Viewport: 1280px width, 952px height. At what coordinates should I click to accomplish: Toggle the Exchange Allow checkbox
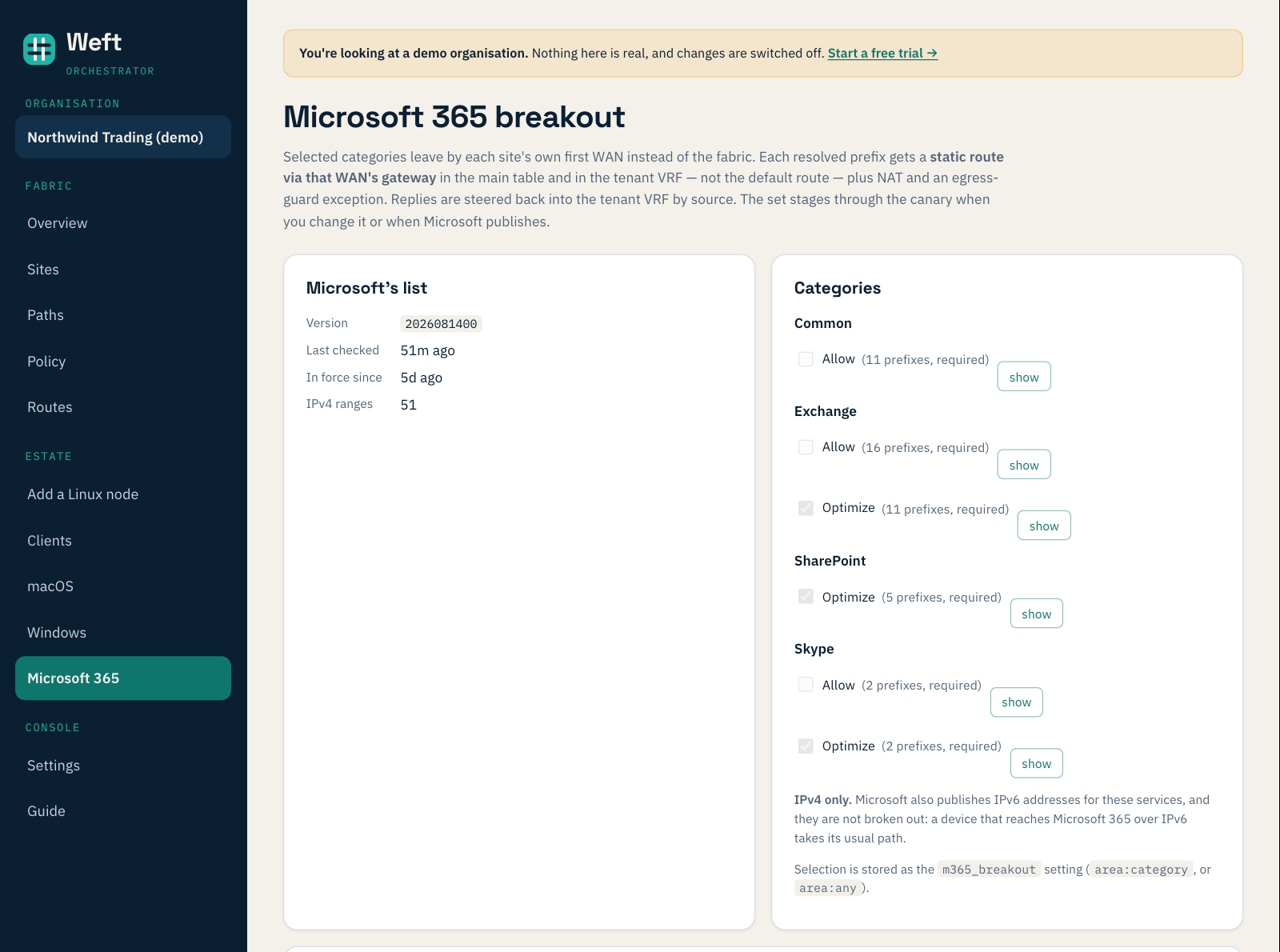pos(806,447)
